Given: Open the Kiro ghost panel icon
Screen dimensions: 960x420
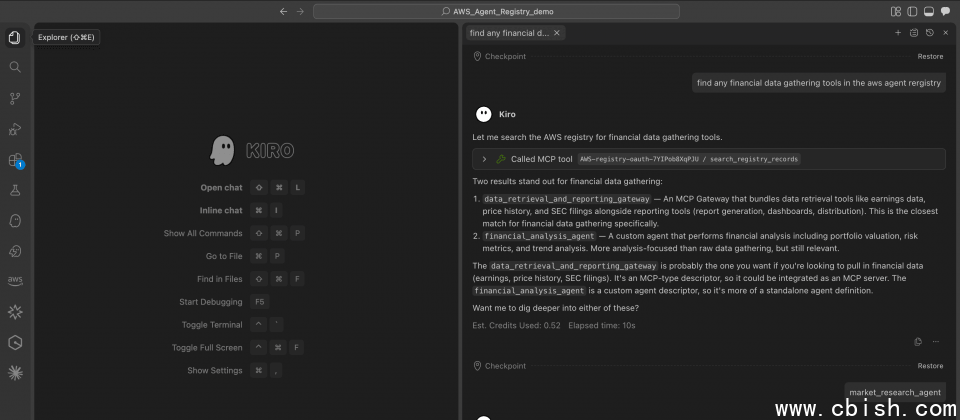Looking at the screenshot, I should 15,220.
